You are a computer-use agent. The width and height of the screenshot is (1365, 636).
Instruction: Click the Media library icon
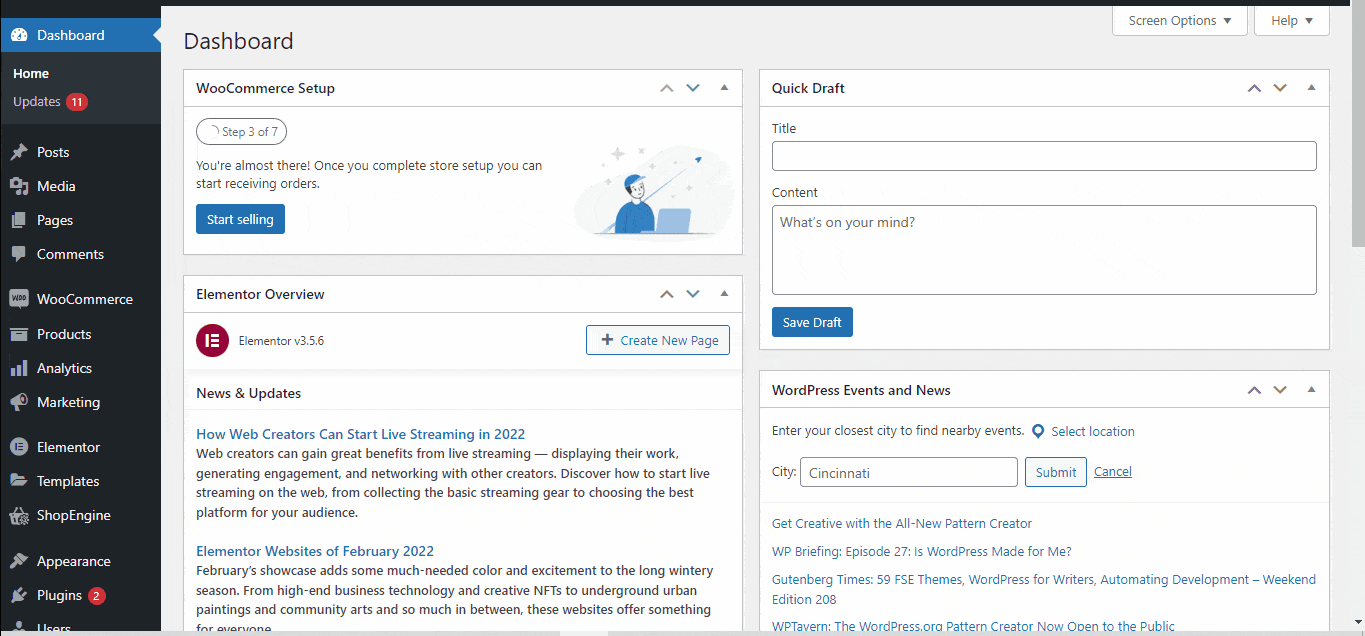point(19,186)
